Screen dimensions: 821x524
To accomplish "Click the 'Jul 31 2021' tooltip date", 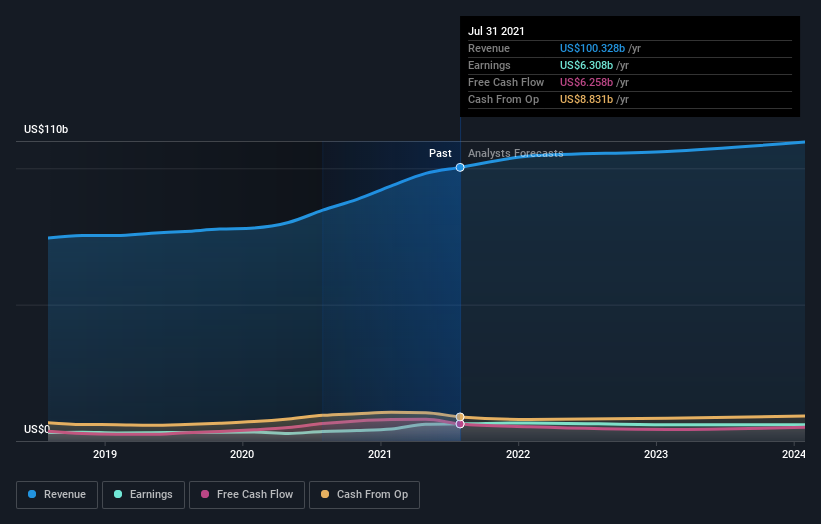I will coord(496,31).
